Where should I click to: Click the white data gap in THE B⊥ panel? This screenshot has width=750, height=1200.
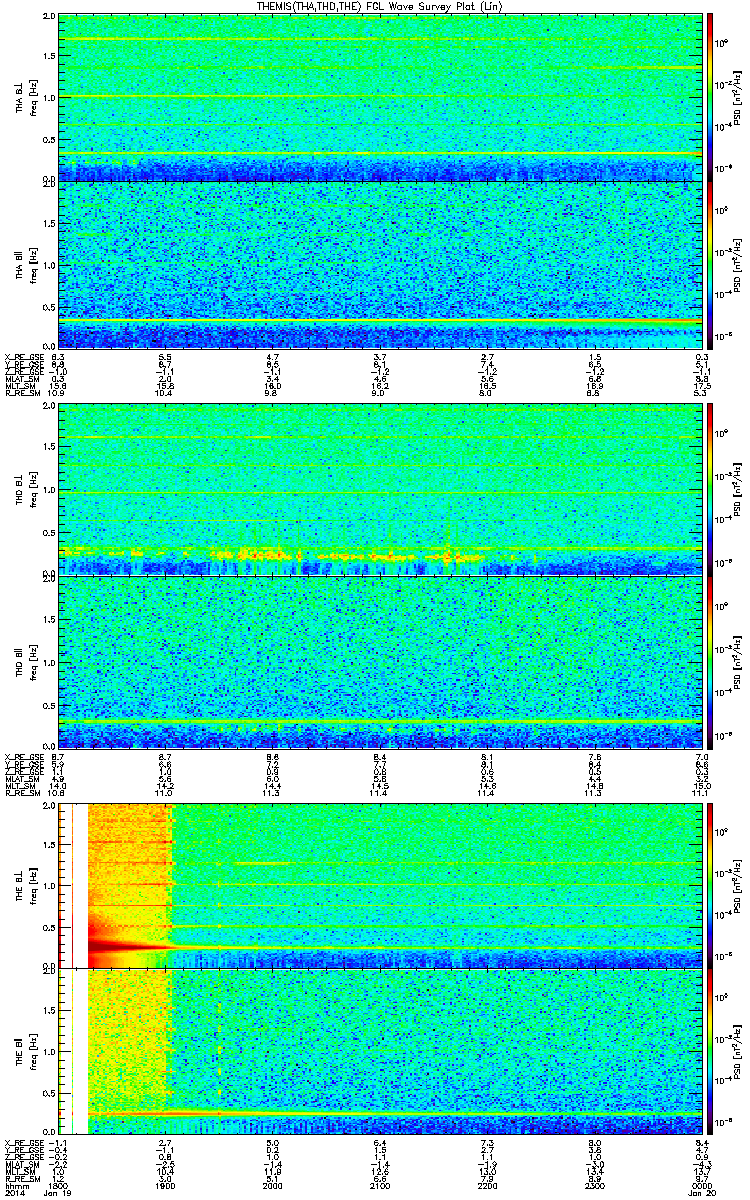81,884
